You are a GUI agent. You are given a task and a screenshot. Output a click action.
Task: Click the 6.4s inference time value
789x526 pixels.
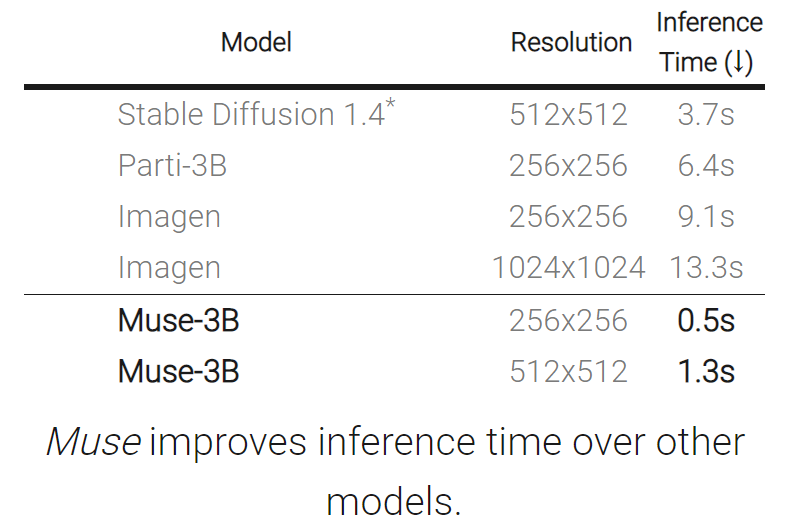[x=706, y=166]
